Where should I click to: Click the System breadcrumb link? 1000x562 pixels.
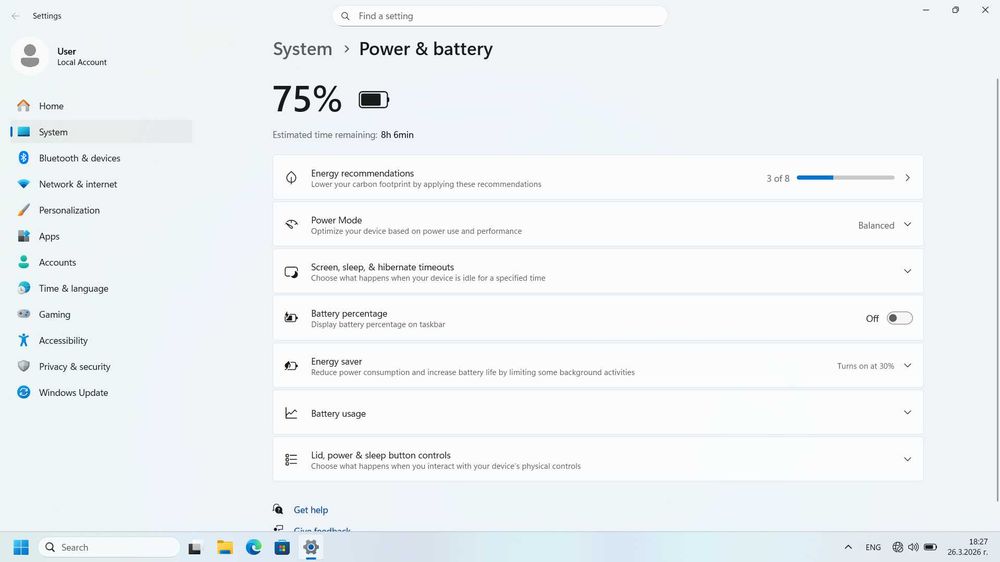pyautogui.click(x=302, y=49)
